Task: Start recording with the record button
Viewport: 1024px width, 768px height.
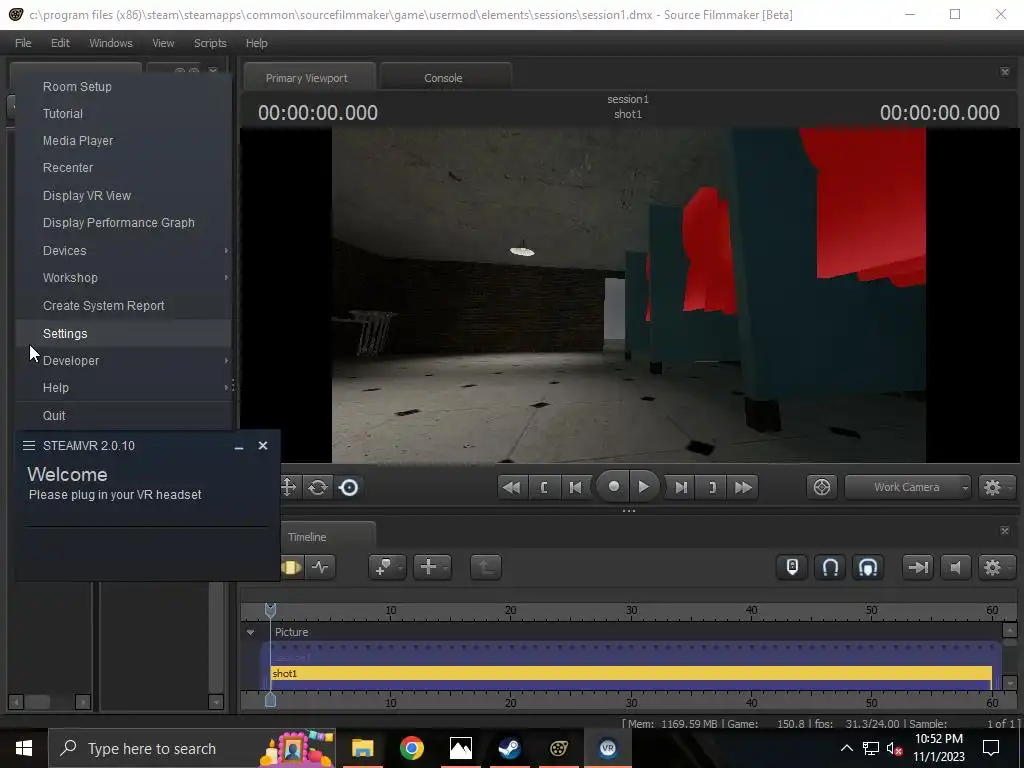Action: (613, 487)
